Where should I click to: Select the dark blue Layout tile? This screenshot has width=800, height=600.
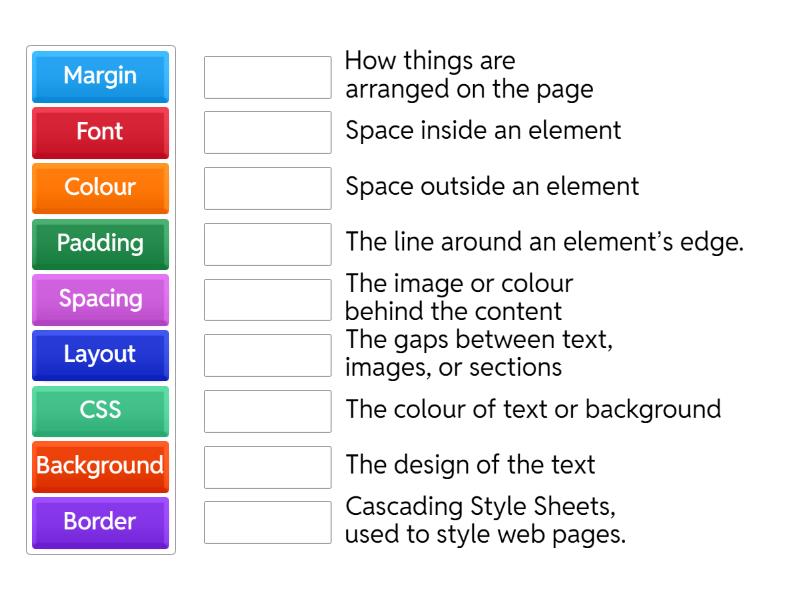[x=100, y=355]
